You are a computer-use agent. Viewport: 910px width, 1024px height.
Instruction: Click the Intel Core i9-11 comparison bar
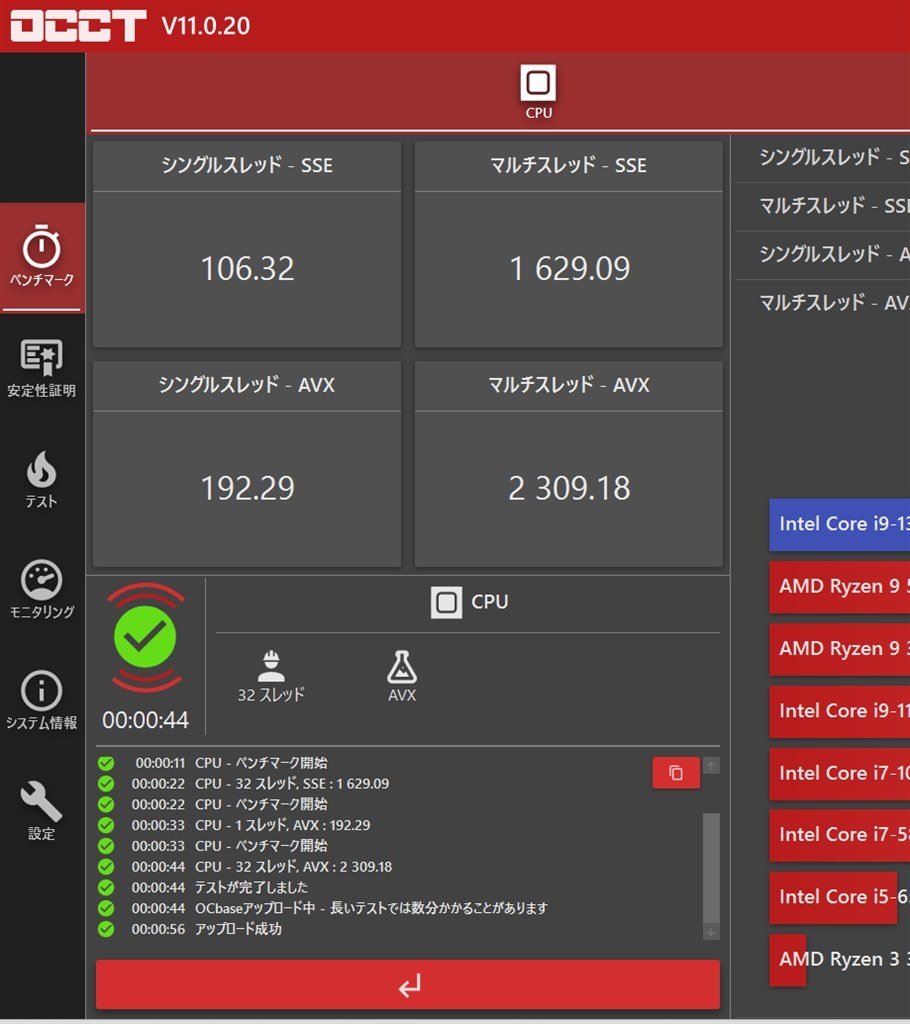(x=839, y=711)
